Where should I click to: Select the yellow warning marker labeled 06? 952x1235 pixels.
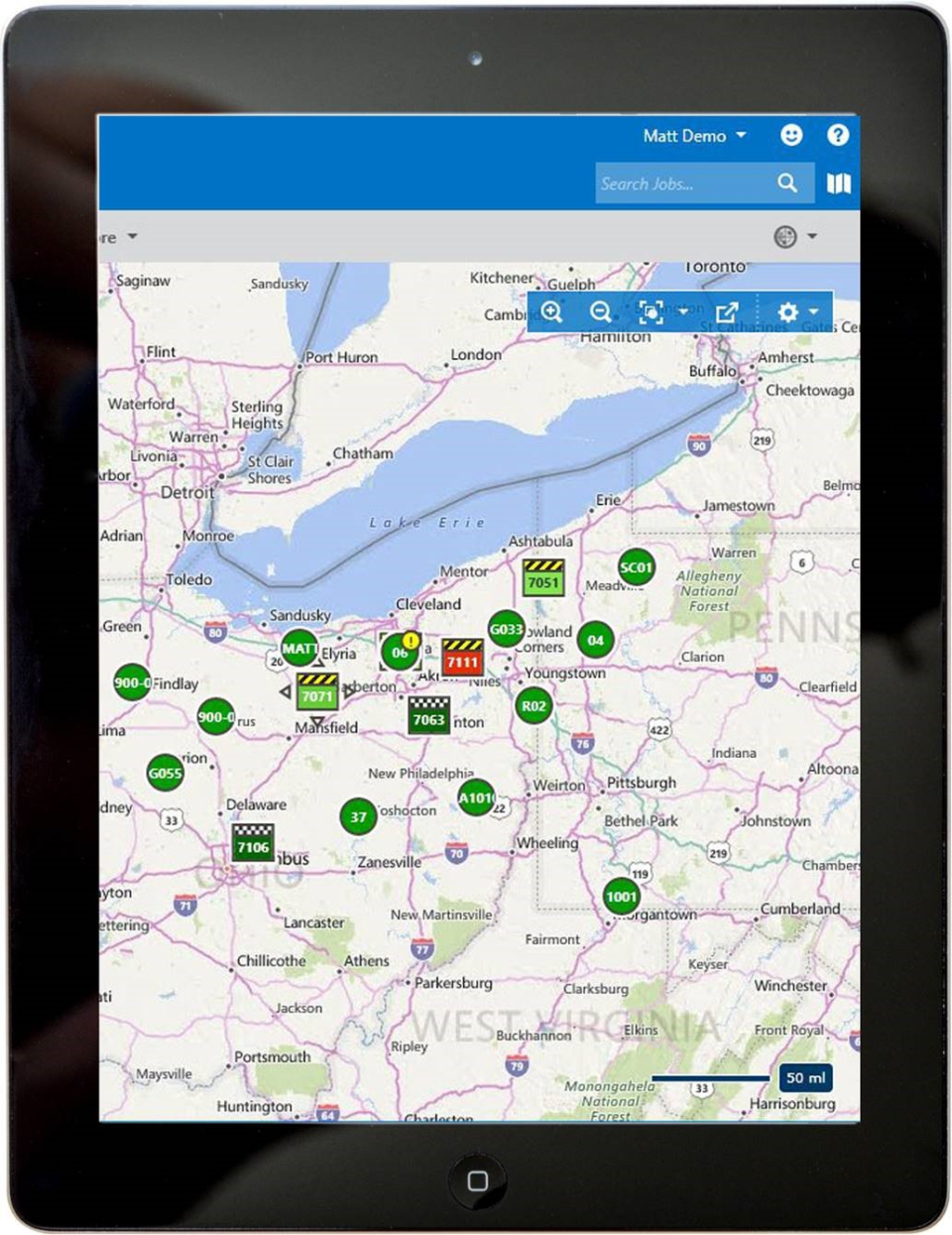click(x=403, y=650)
